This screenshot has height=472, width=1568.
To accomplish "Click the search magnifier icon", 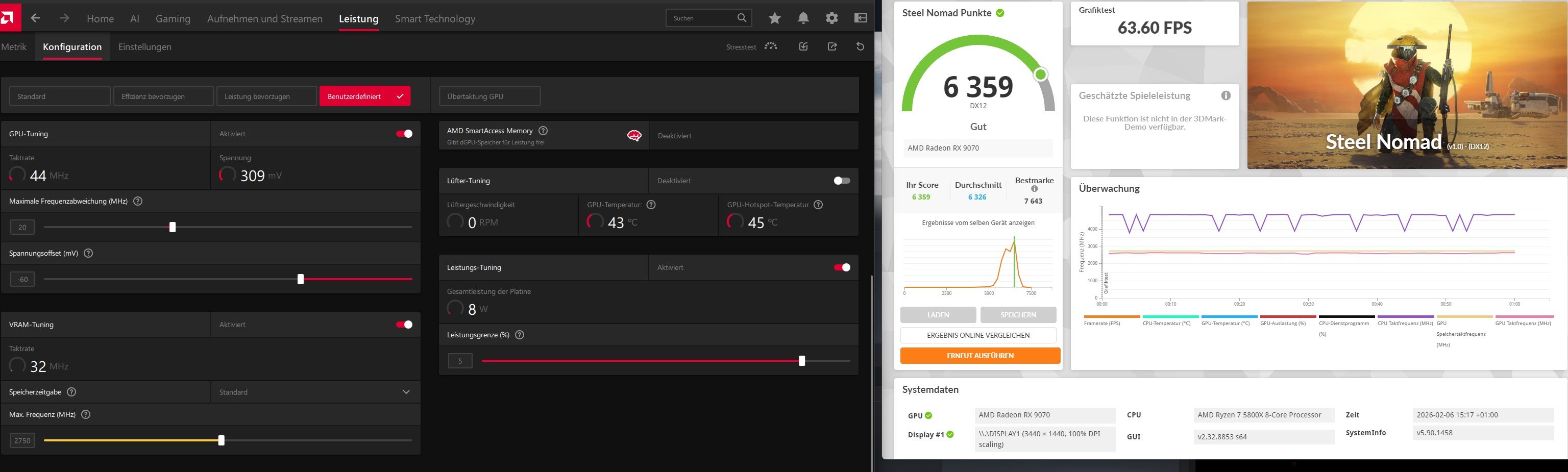I will point(742,18).
